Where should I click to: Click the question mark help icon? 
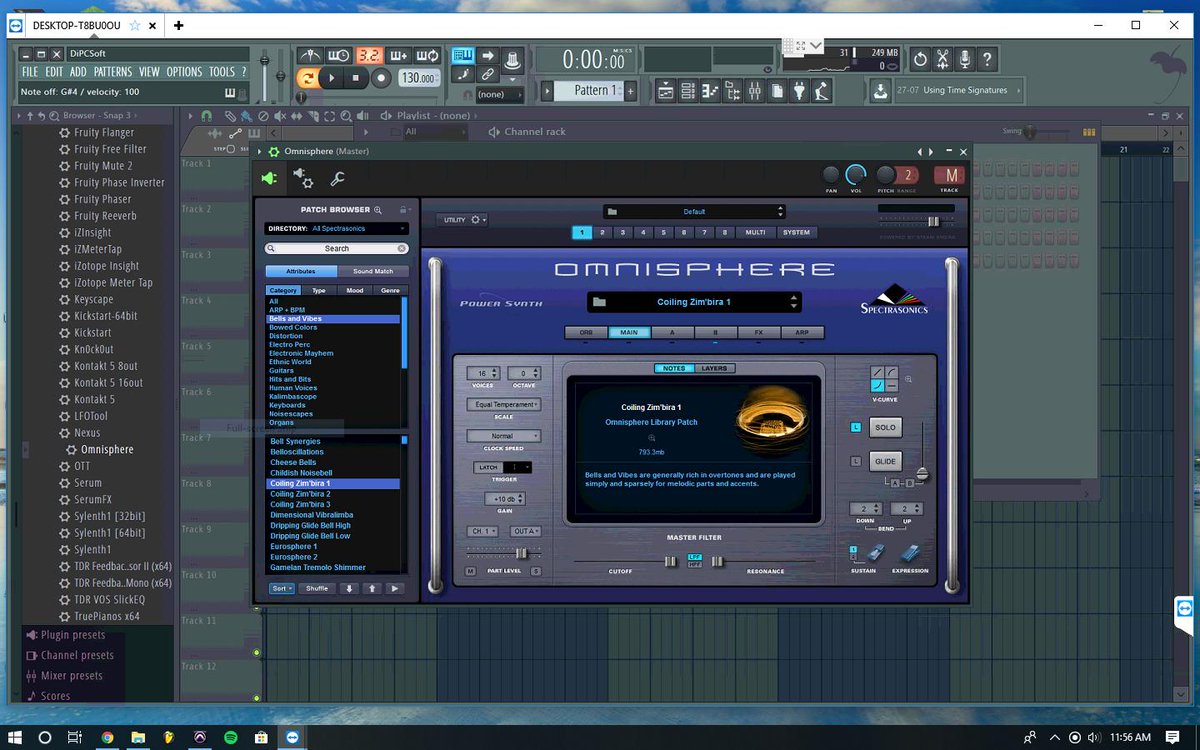click(x=987, y=60)
